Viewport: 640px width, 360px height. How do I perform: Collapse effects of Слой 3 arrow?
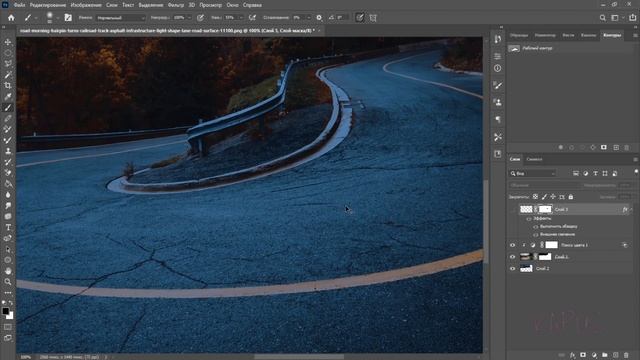631,209
